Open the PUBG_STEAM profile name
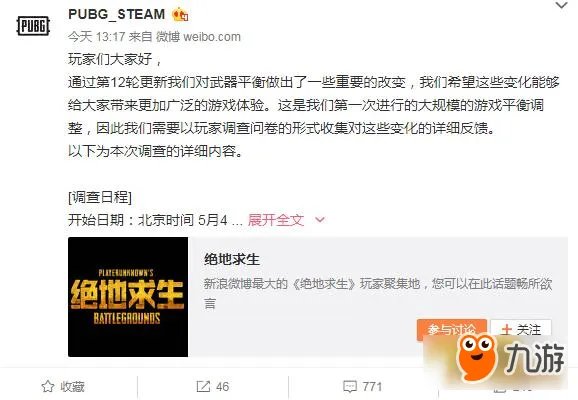Viewport: 578px width, 400px height. (116, 14)
